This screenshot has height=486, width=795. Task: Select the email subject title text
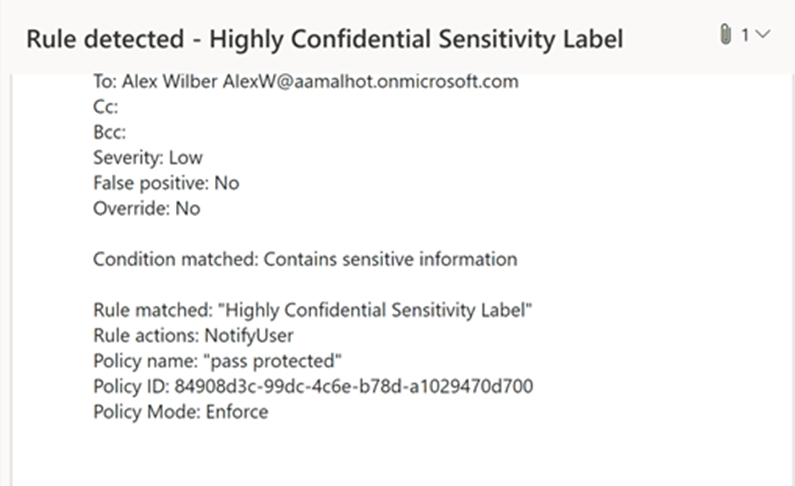324,40
